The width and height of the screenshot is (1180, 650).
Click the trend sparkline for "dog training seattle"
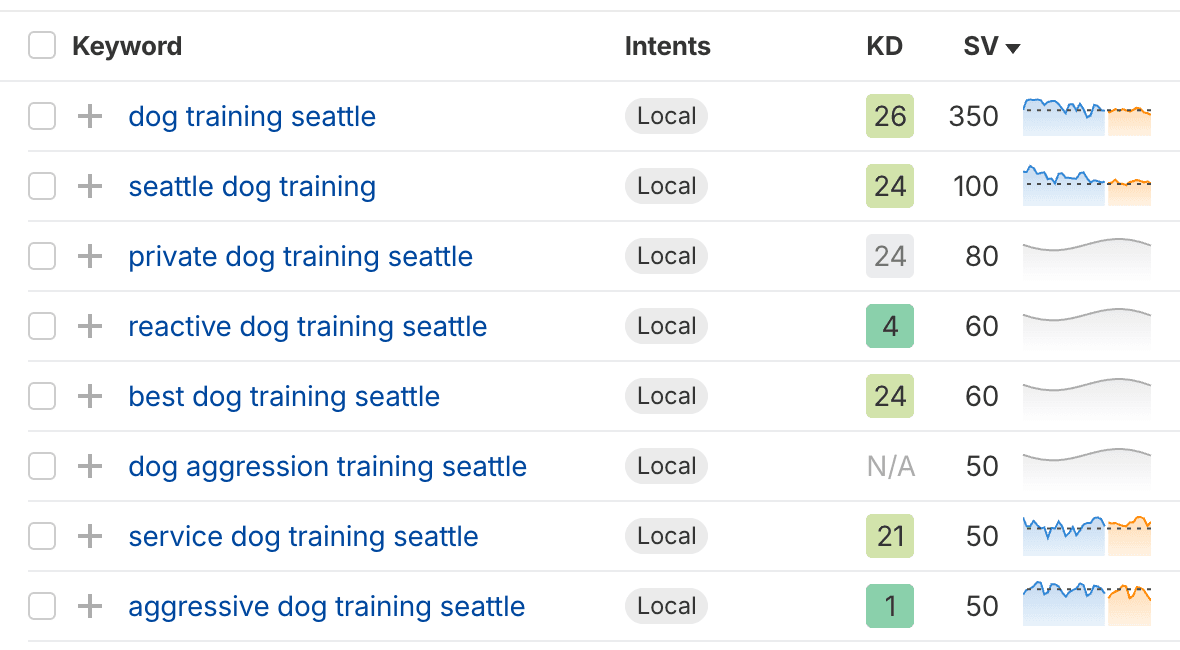pos(1086,116)
